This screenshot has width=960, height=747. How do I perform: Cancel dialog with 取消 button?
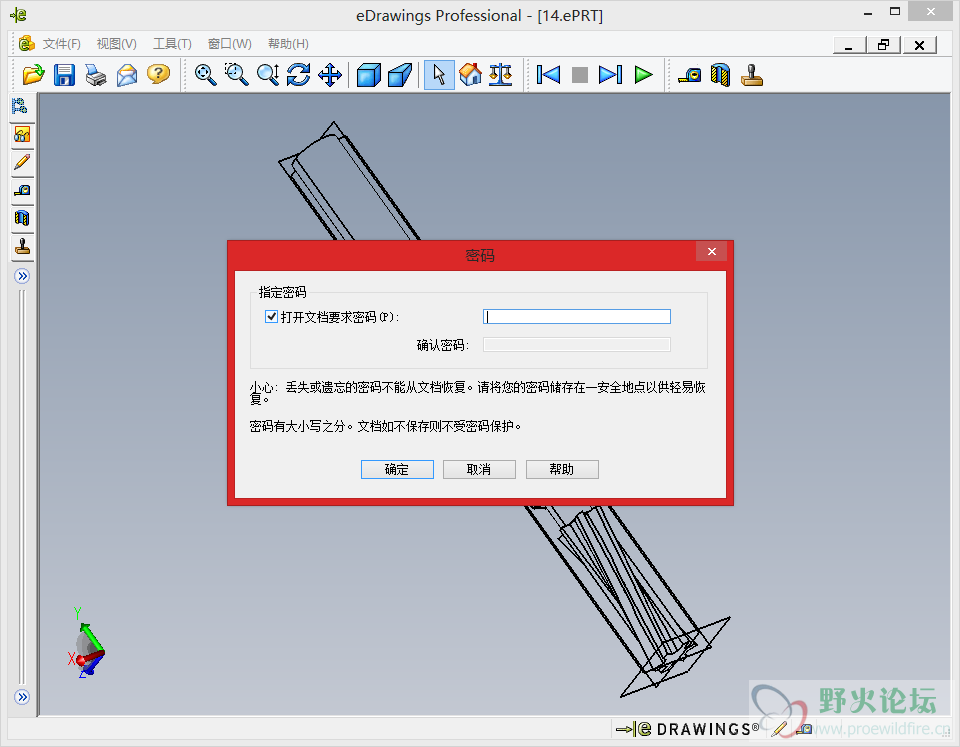479,470
